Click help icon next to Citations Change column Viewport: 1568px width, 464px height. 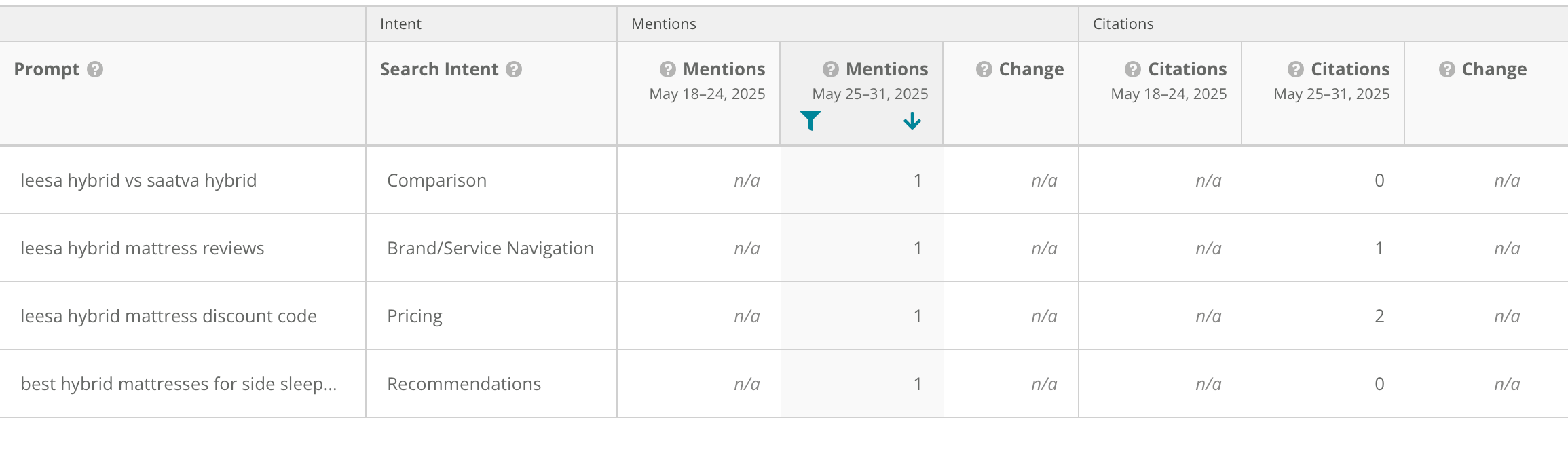tap(1447, 69)
